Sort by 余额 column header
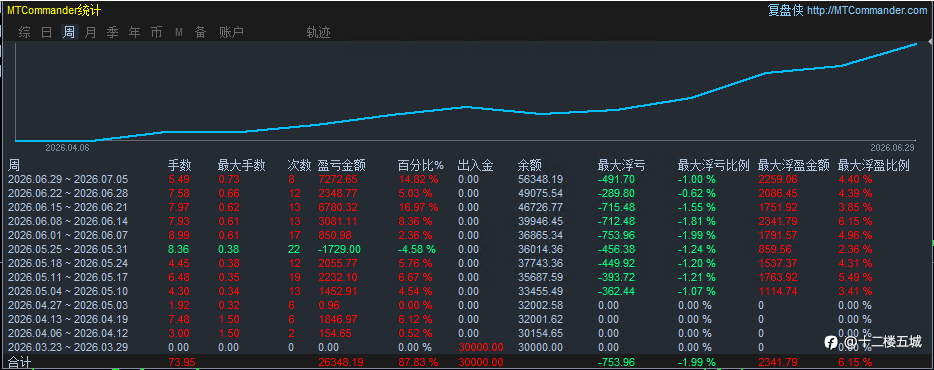 (529, 165)
